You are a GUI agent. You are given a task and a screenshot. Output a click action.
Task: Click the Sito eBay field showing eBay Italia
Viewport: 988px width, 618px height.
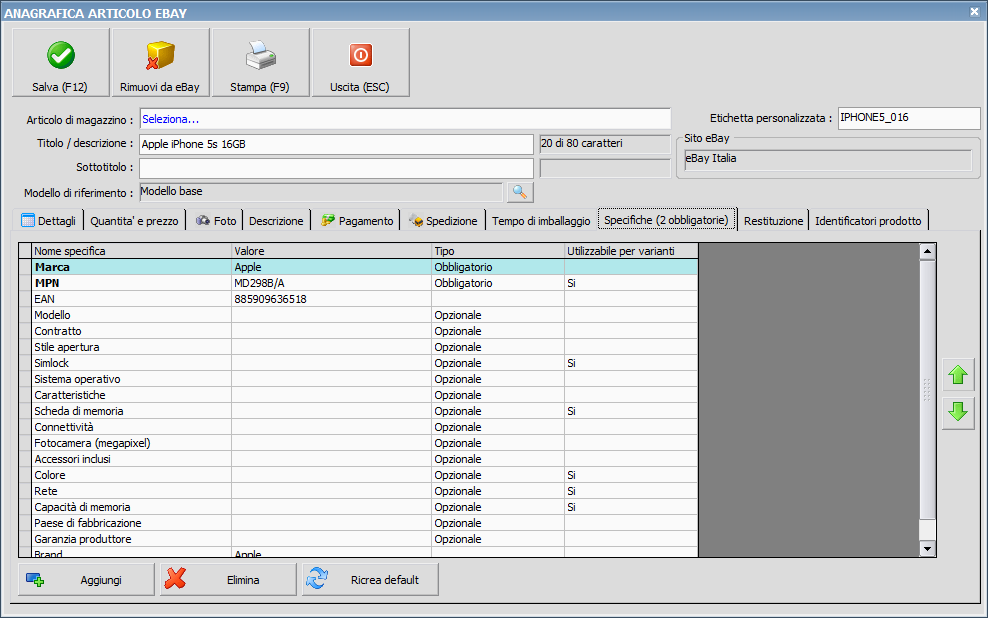click(x=828, y=159)
